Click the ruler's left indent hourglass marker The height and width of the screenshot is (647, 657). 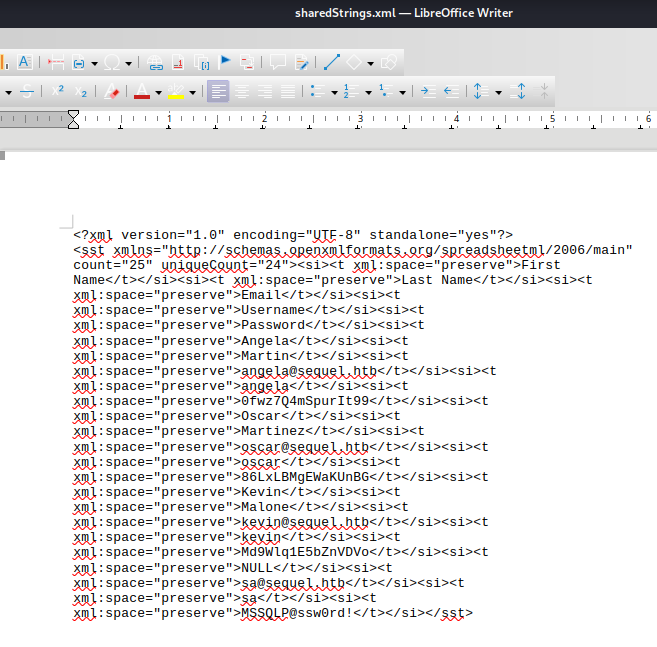(x=73, y=119)
